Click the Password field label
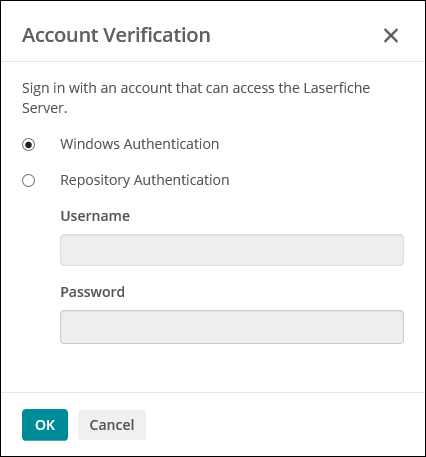Image resolution: width=426 pixels, height=457 pixels. tap(93, 292)
